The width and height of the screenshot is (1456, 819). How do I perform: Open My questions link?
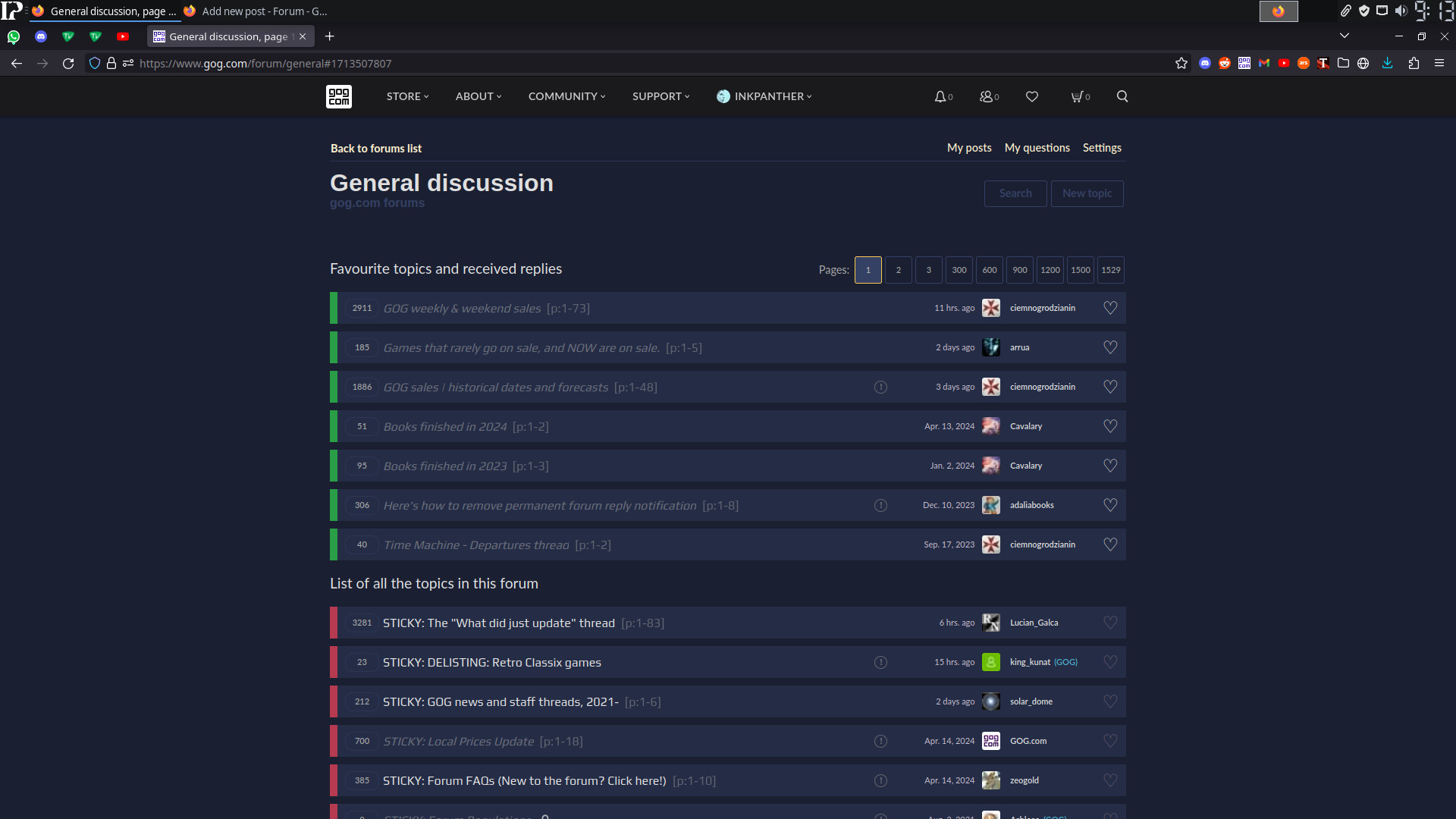click(x=1037, y=148)
